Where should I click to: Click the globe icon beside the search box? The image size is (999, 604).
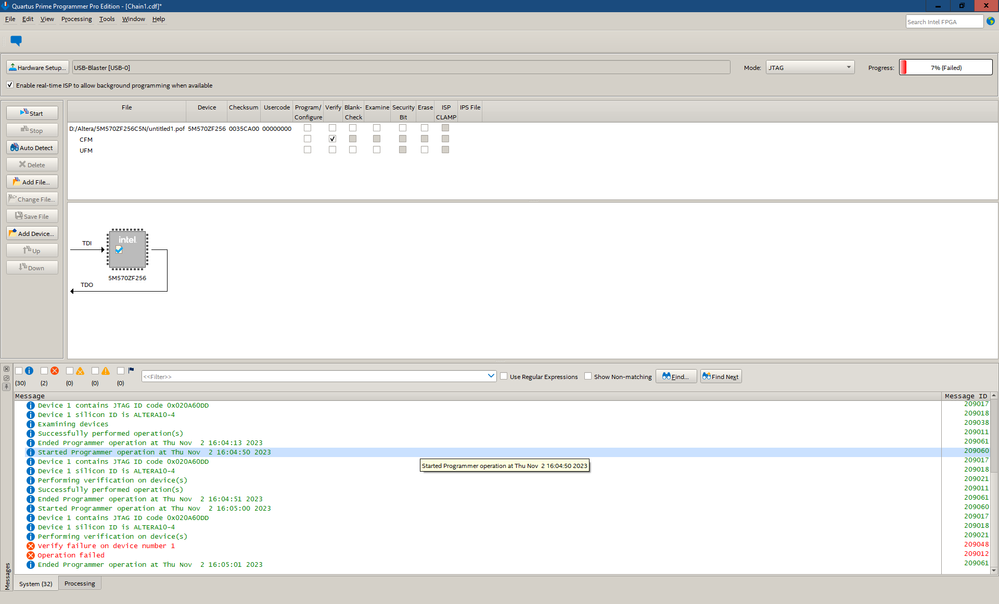[989, 21]
